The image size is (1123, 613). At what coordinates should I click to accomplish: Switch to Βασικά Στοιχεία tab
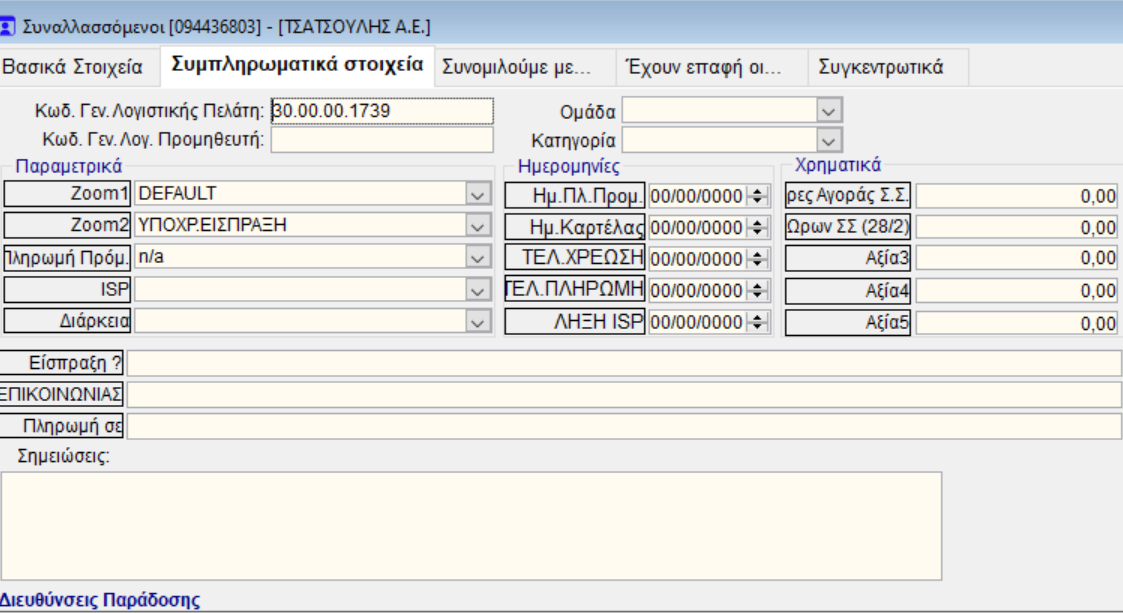tap(73, 68)
